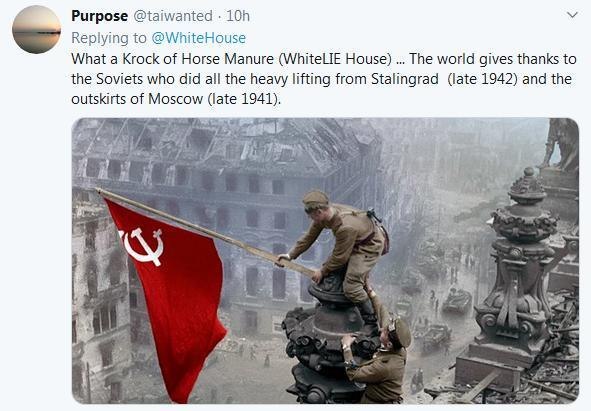This screenshot has height=411, width=591.
Task: Click the statue at photo's top-right corner
Action: 560,144
